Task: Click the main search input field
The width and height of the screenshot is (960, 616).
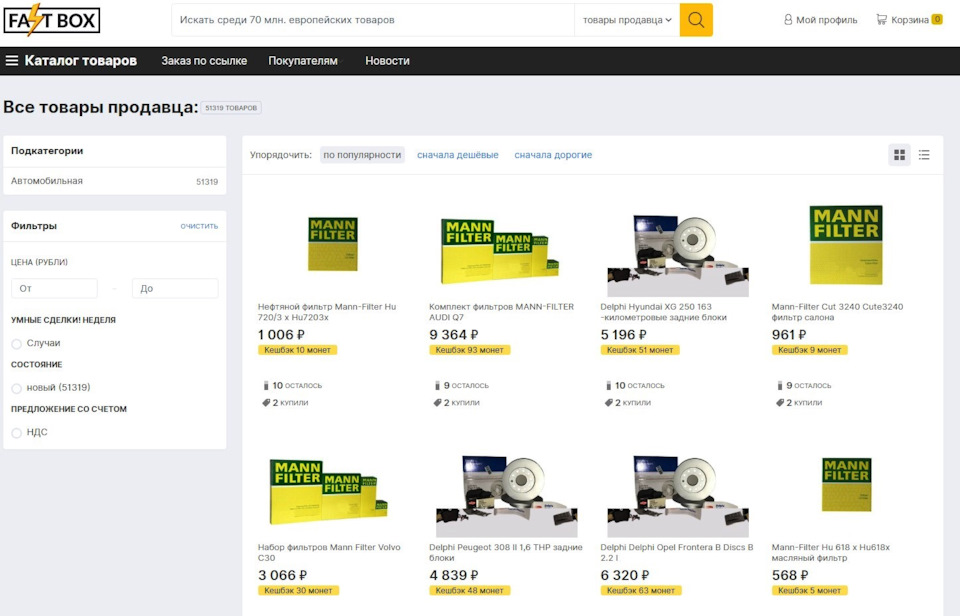Action: [x=373, y=20]
